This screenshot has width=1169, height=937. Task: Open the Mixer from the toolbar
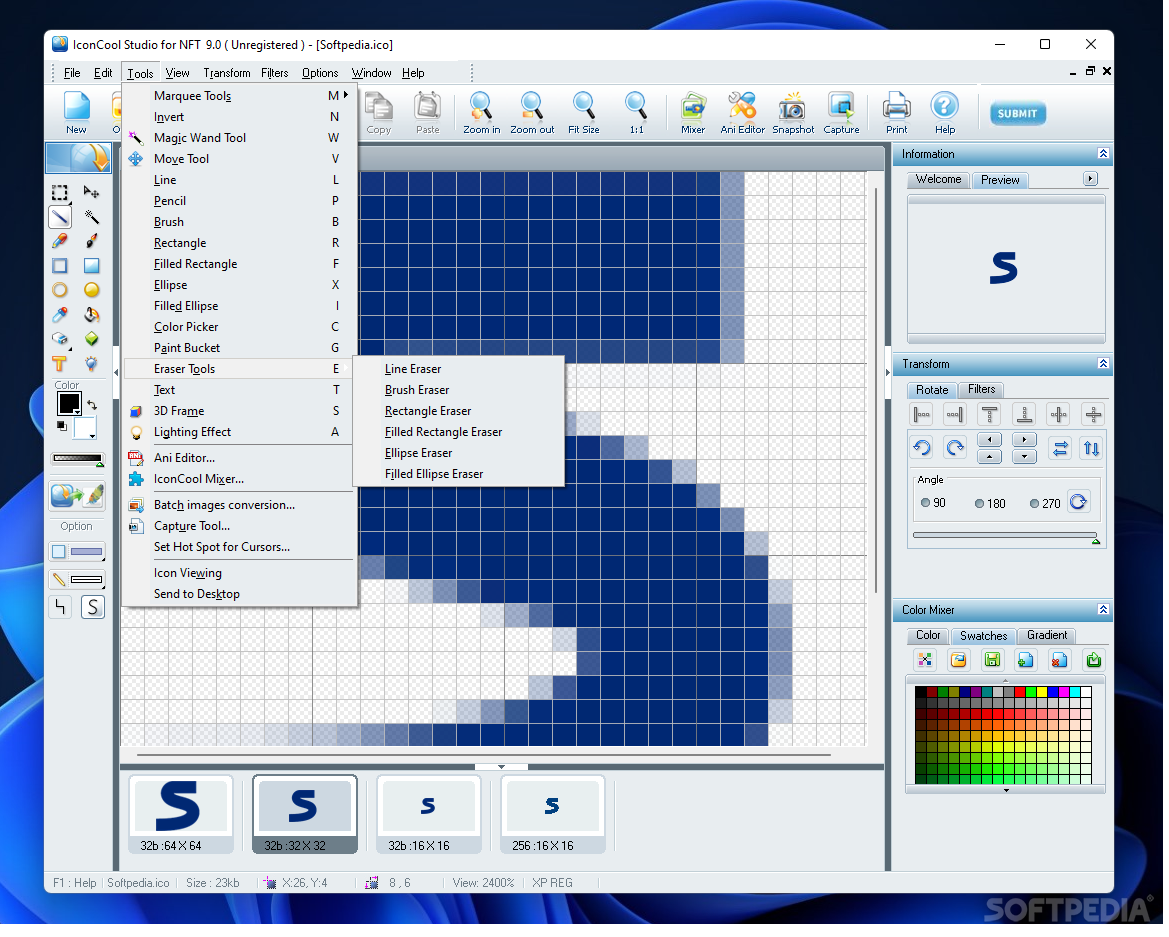coord(693,113)
